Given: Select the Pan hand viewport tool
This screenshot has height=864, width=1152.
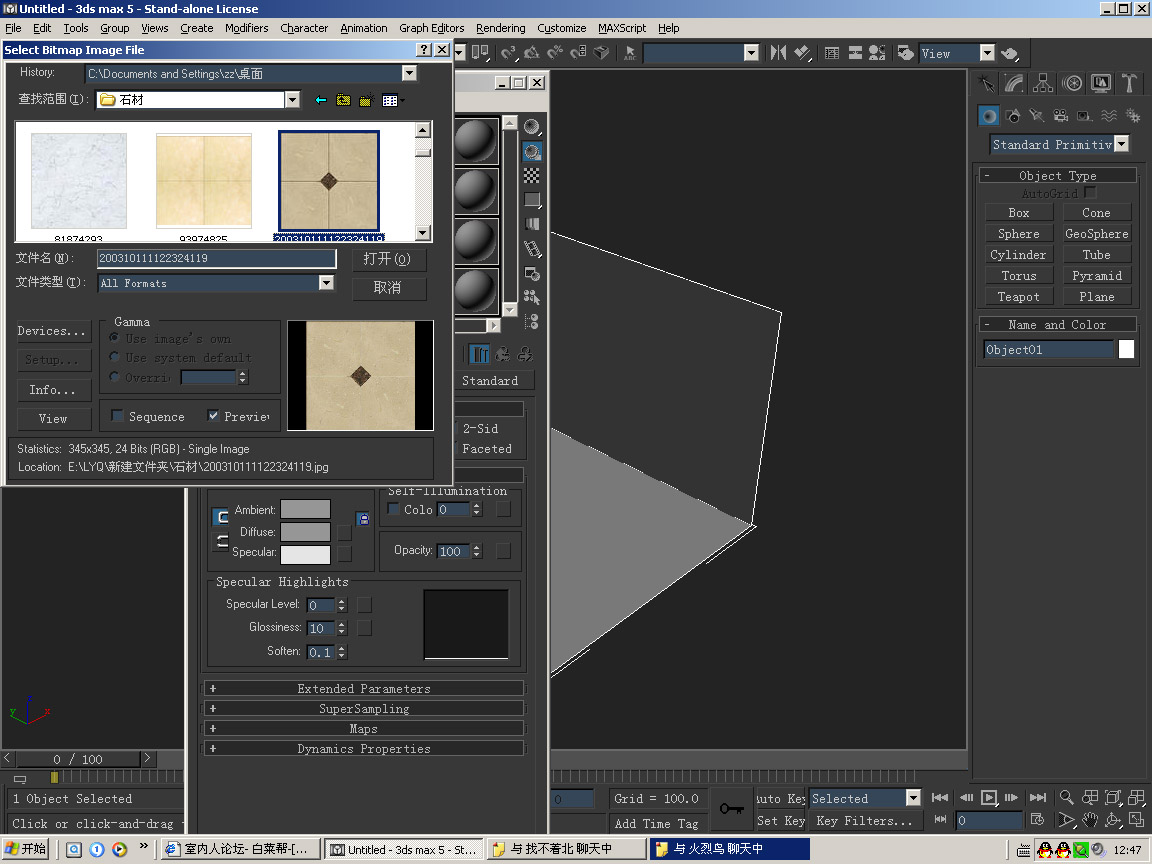Looking at the screenshot, I should (1090, 820).
